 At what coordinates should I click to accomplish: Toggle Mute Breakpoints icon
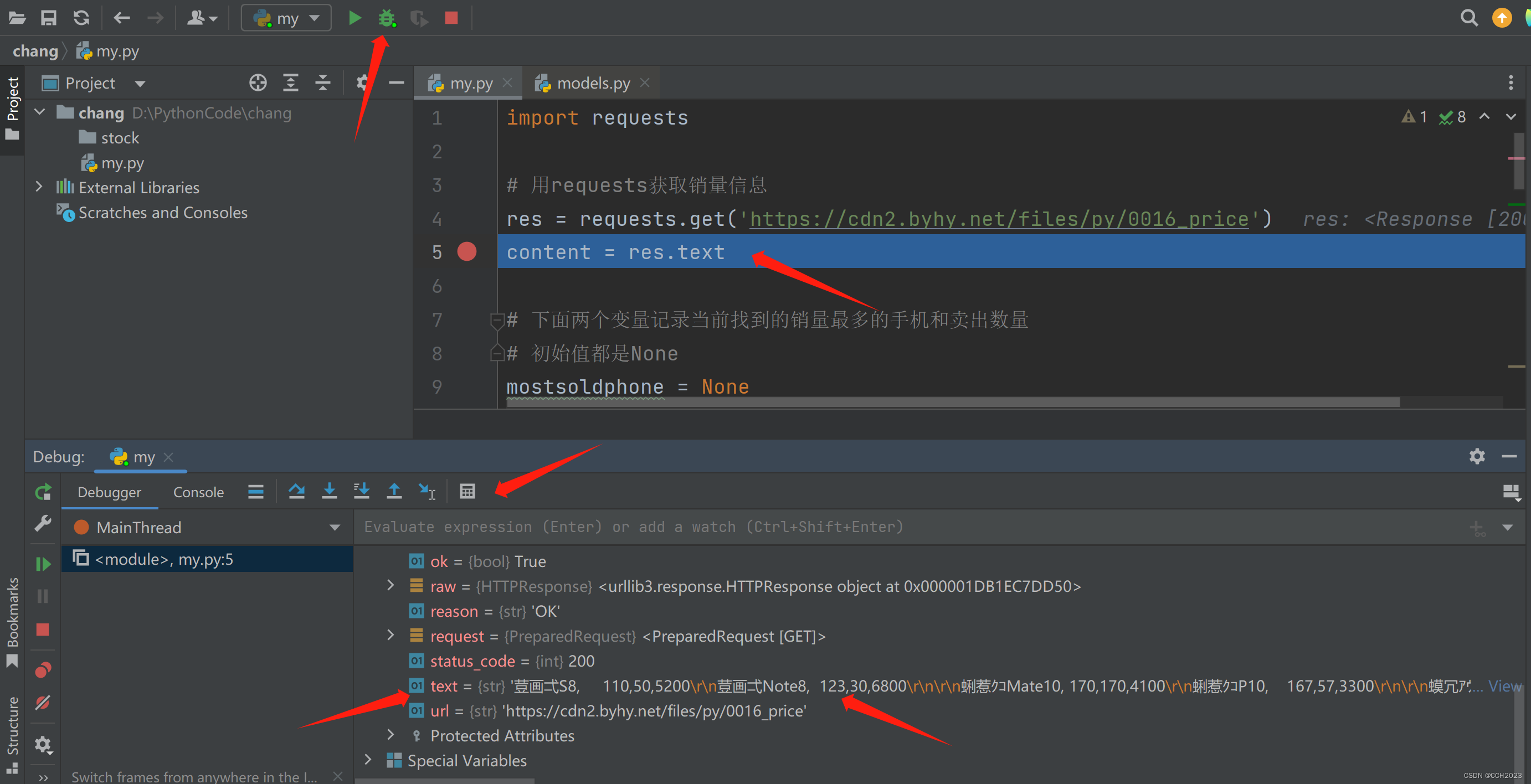pos(43,703)
